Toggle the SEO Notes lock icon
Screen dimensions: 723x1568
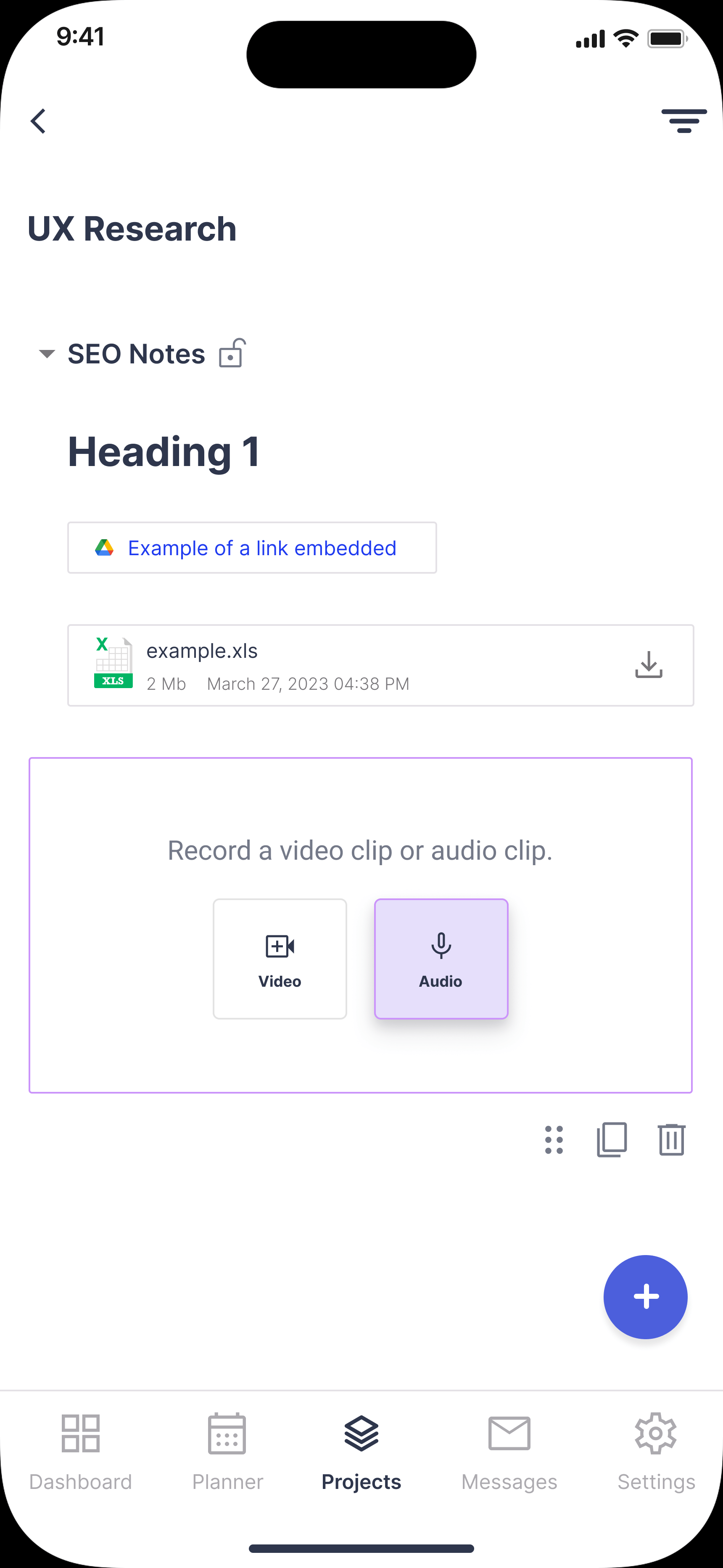pyautogui.click(x=232, y=353)
